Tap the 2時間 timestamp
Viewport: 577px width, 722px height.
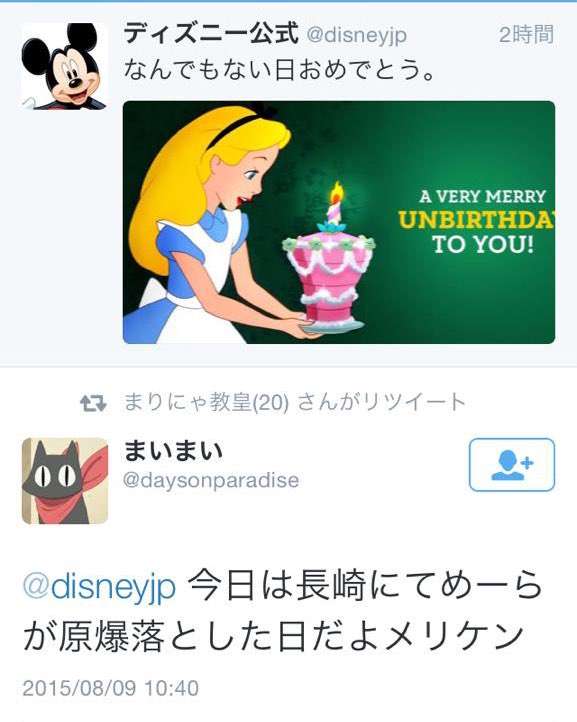[x=526, y=35]
